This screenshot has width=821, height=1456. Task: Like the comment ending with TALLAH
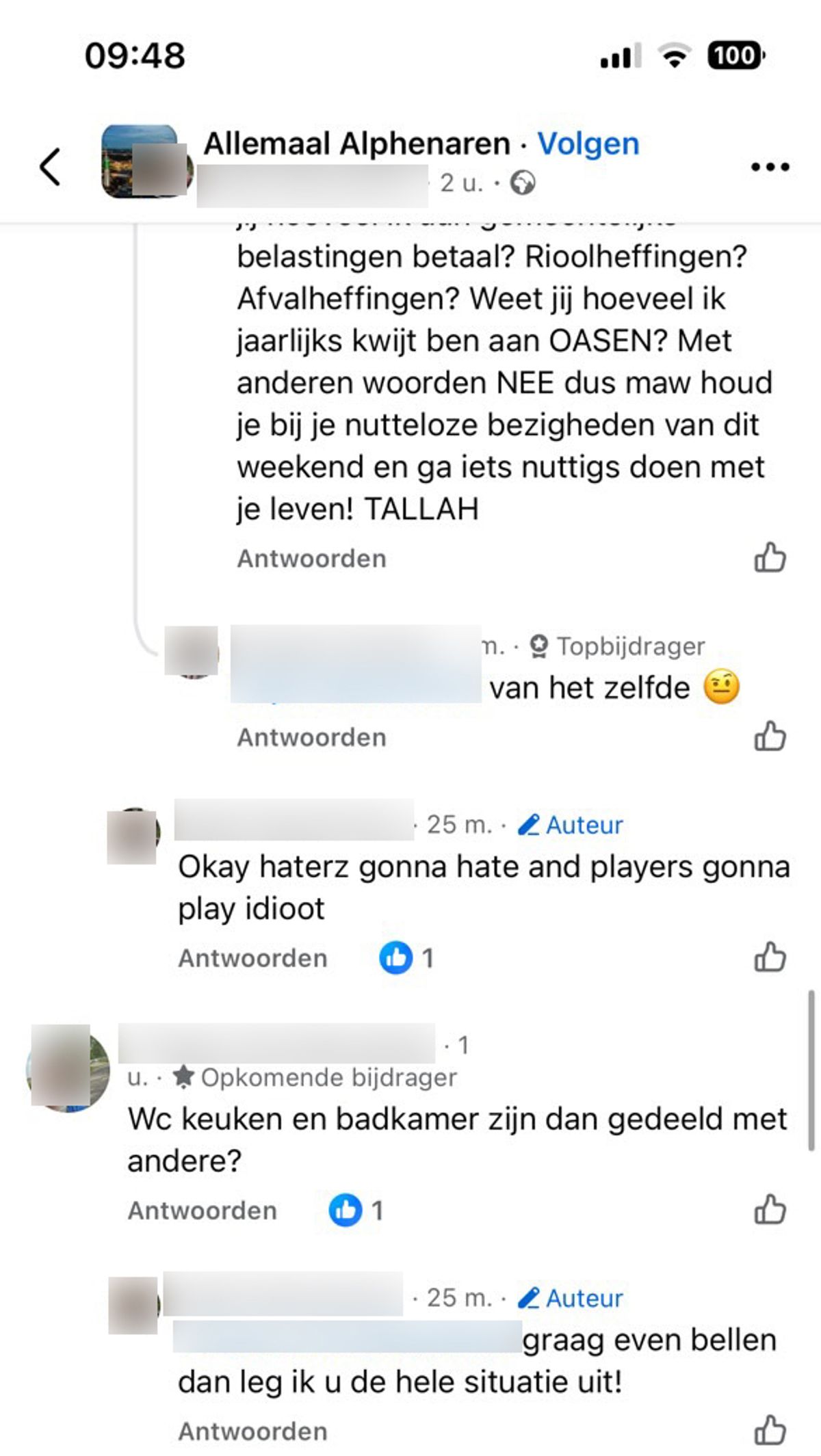(x=770, y=558)
